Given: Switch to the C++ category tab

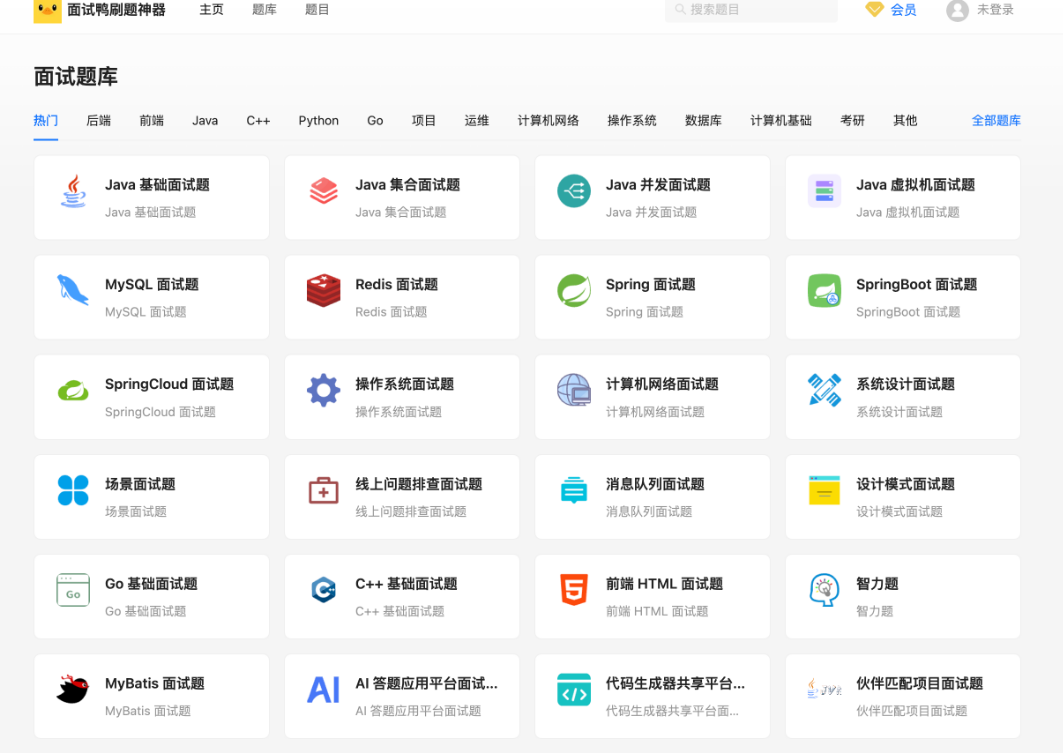Looking at the screenshot, I should [258, 121].
